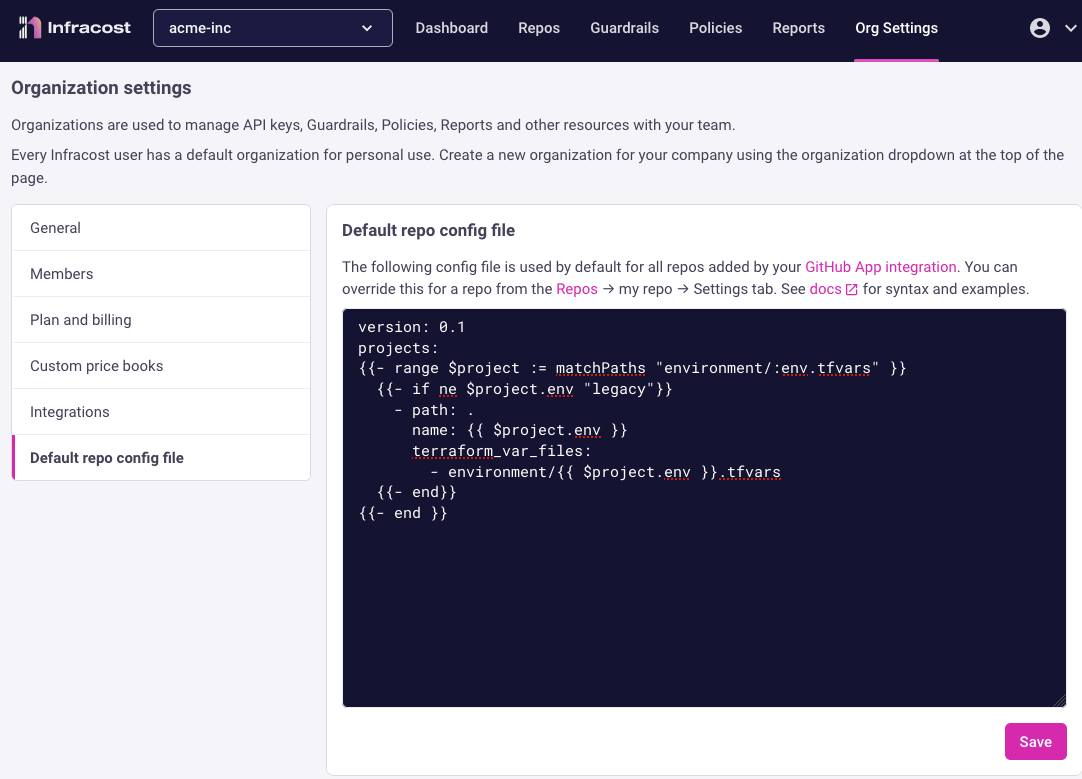Go to Integrations settings section
This screenshot has width=1082, height=779.
click(x=161, y=412)
